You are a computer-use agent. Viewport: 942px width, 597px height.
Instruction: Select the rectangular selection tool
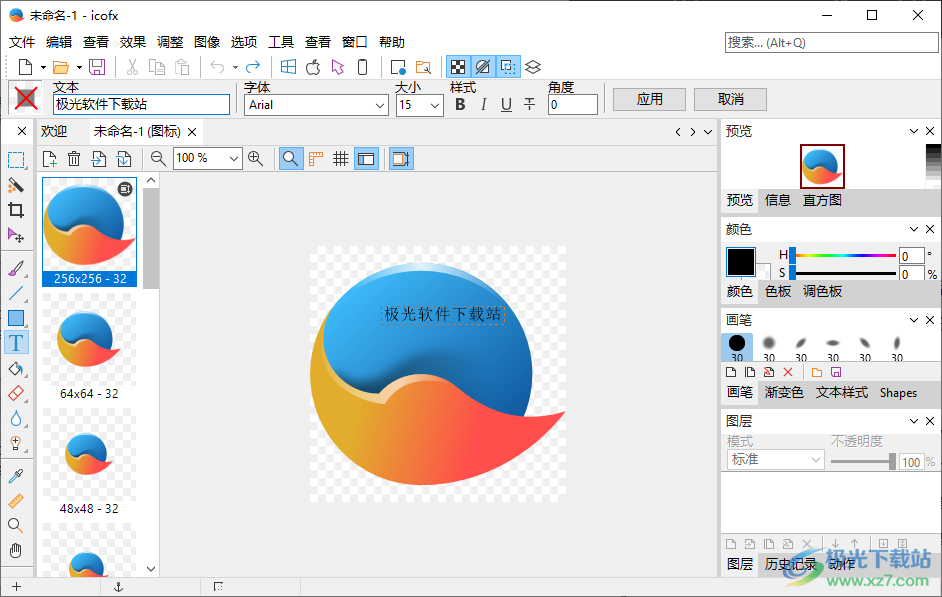15,160
